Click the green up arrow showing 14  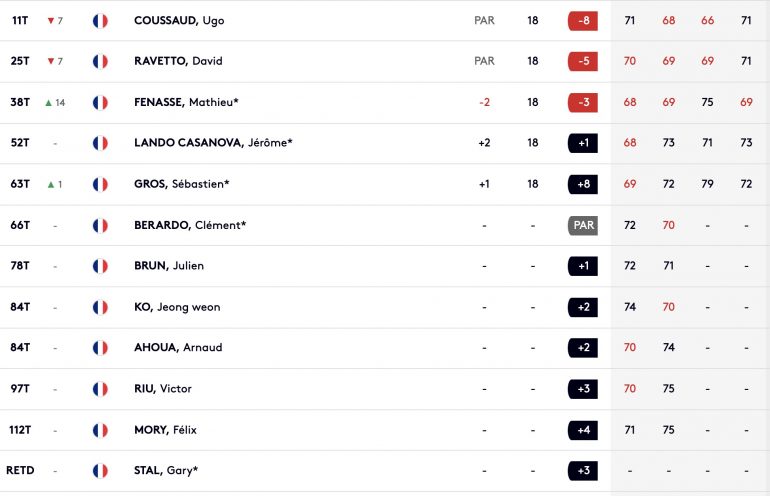point(48,103)
